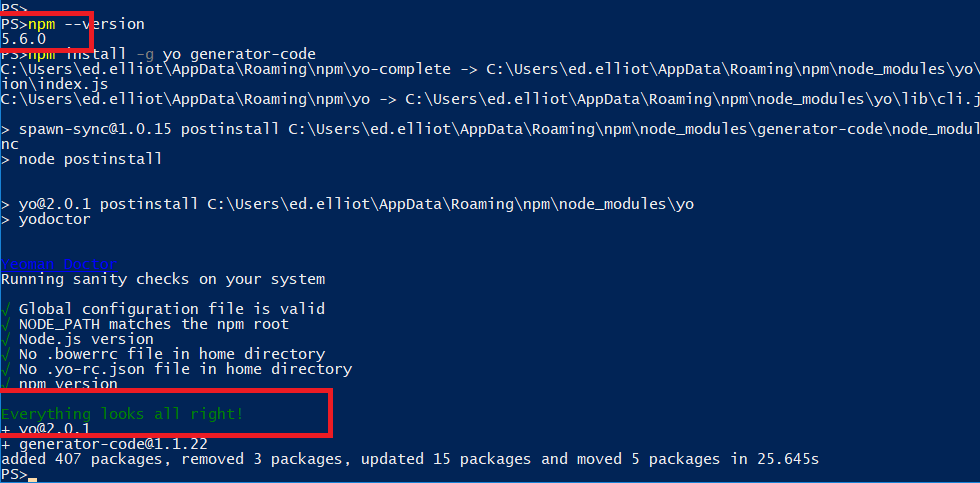The height and width of the screenshot is (483, 980).
Task: Click the 5.6.0 version output
Action: pos(23,39)
